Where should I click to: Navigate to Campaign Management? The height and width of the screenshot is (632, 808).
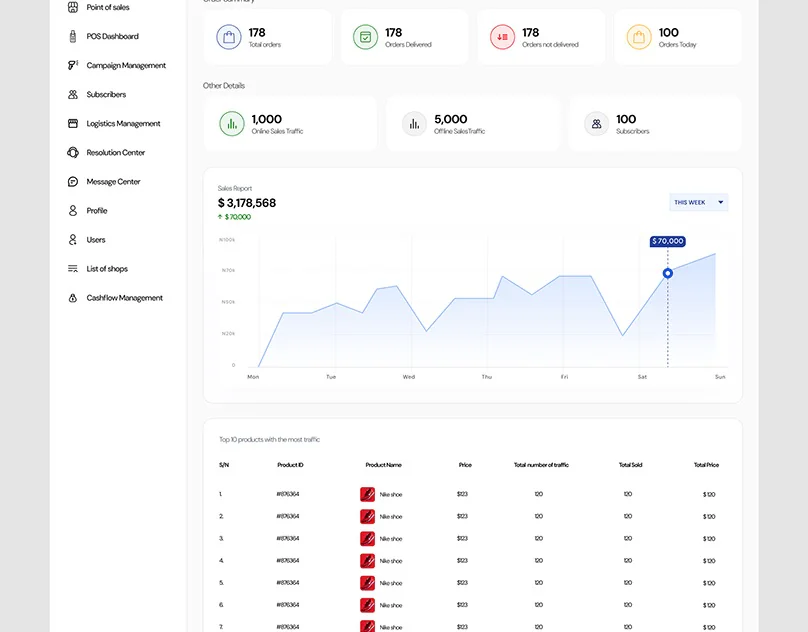tap(126, 65)
